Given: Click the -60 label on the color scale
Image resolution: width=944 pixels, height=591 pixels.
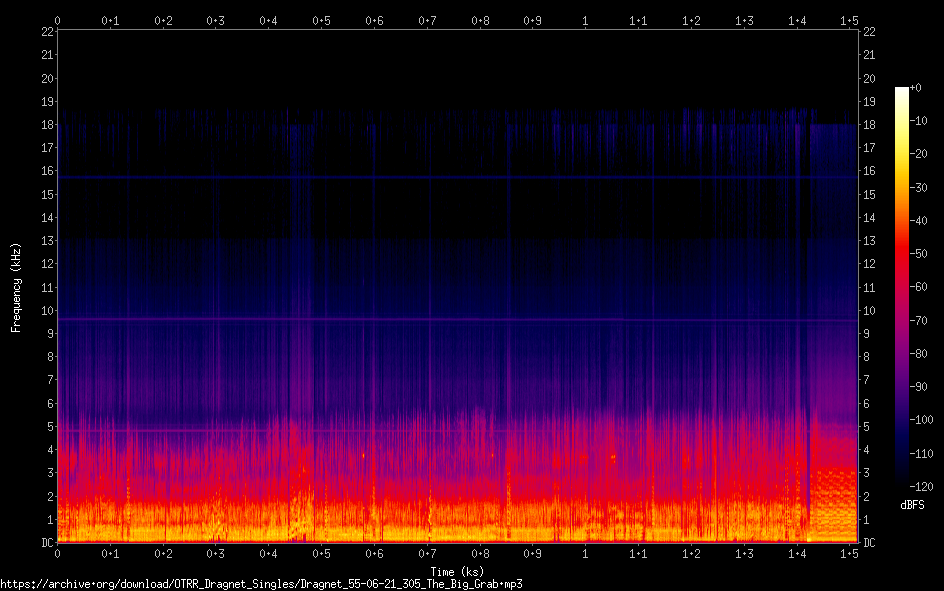Looking at the screenshot, I should (920, 287).
